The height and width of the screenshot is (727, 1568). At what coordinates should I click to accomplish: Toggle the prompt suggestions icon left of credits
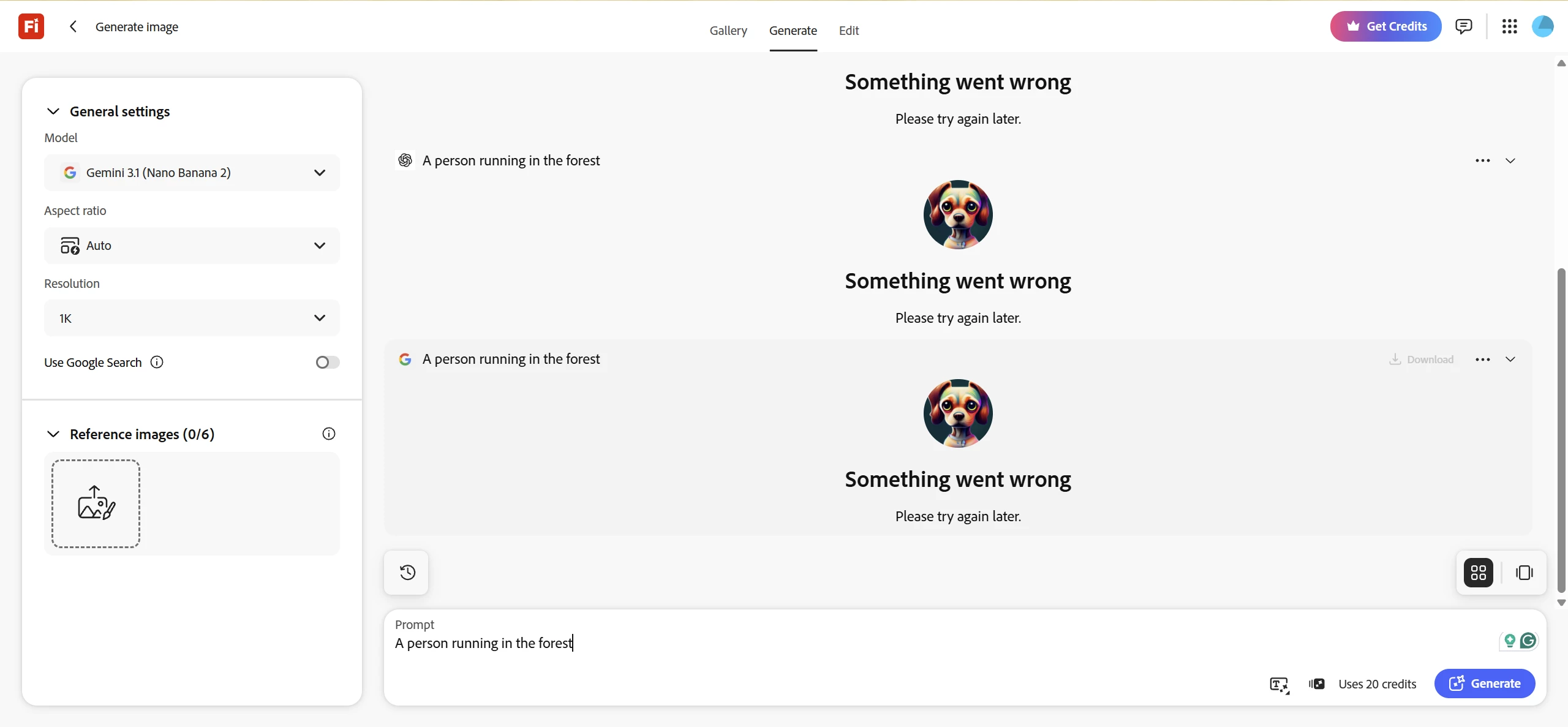[1317, 684]
